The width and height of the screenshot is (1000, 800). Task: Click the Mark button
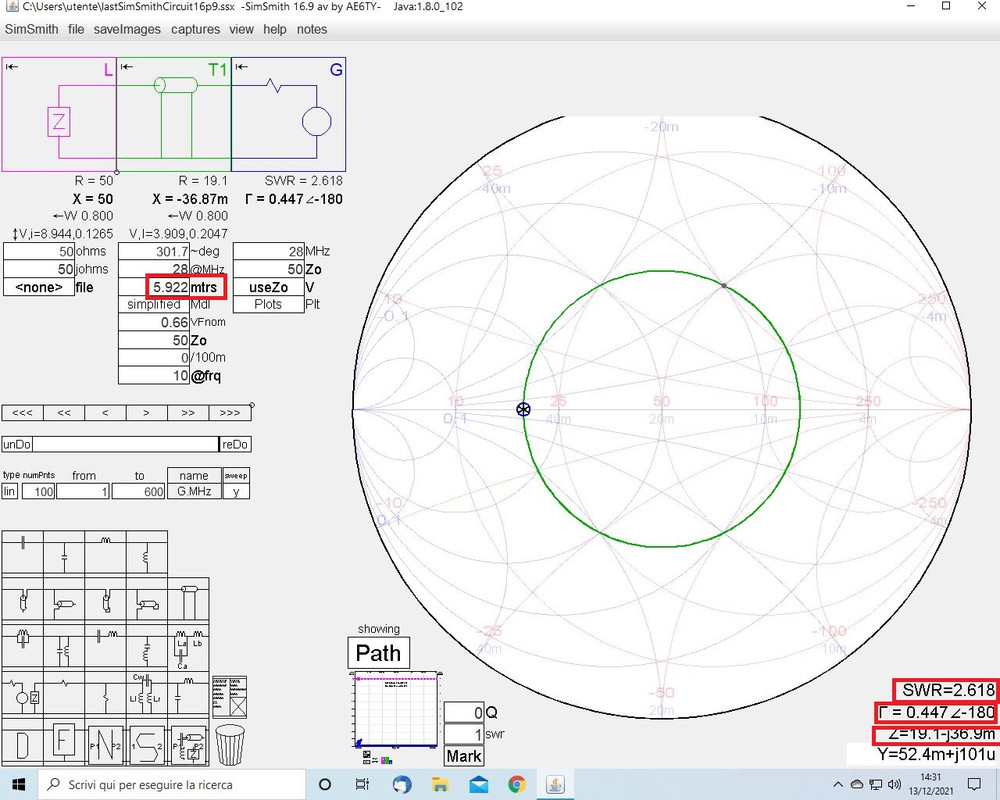(x=464, y=757)
